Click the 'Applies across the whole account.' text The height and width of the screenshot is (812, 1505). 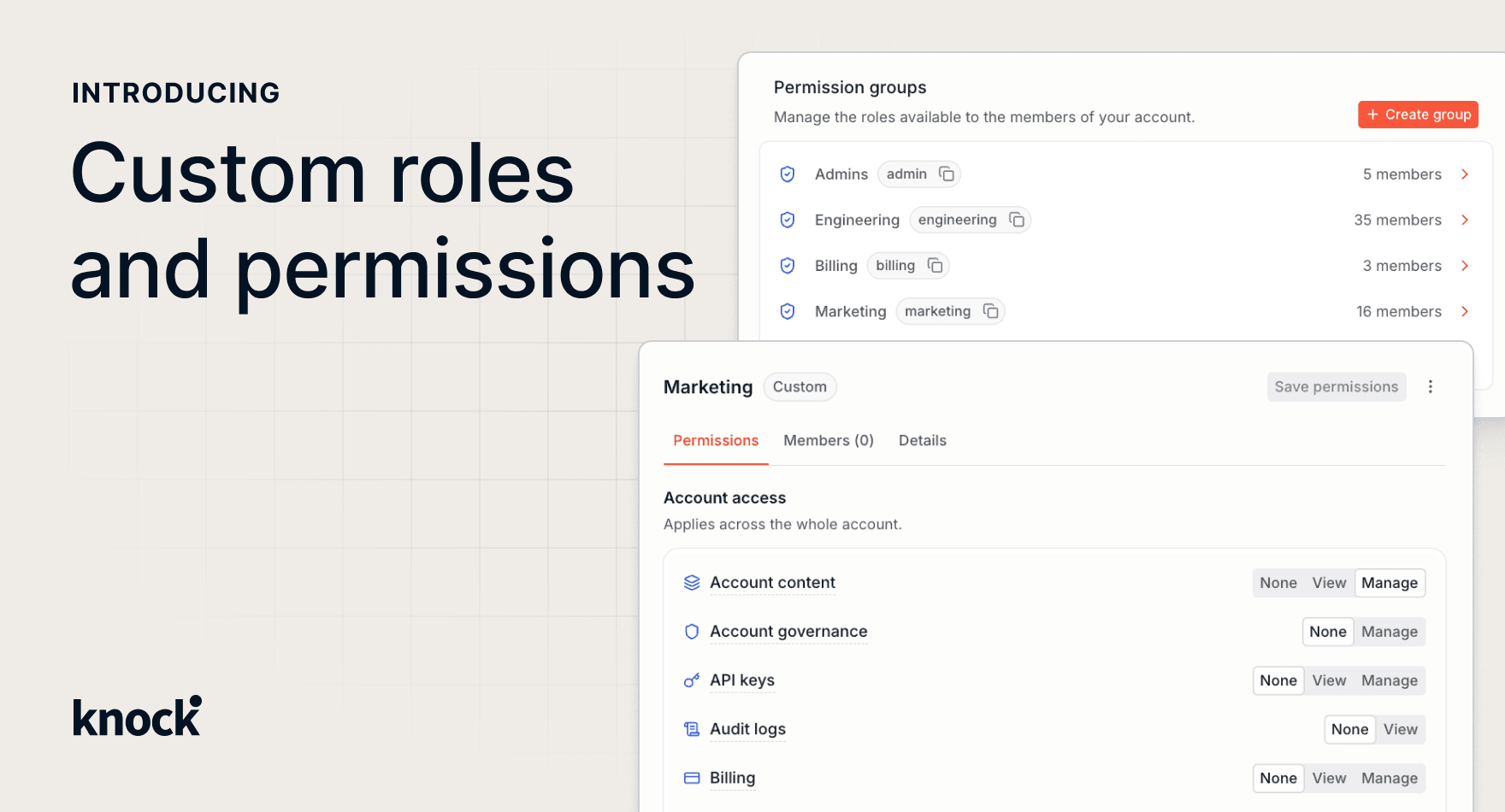coord(782,525)
